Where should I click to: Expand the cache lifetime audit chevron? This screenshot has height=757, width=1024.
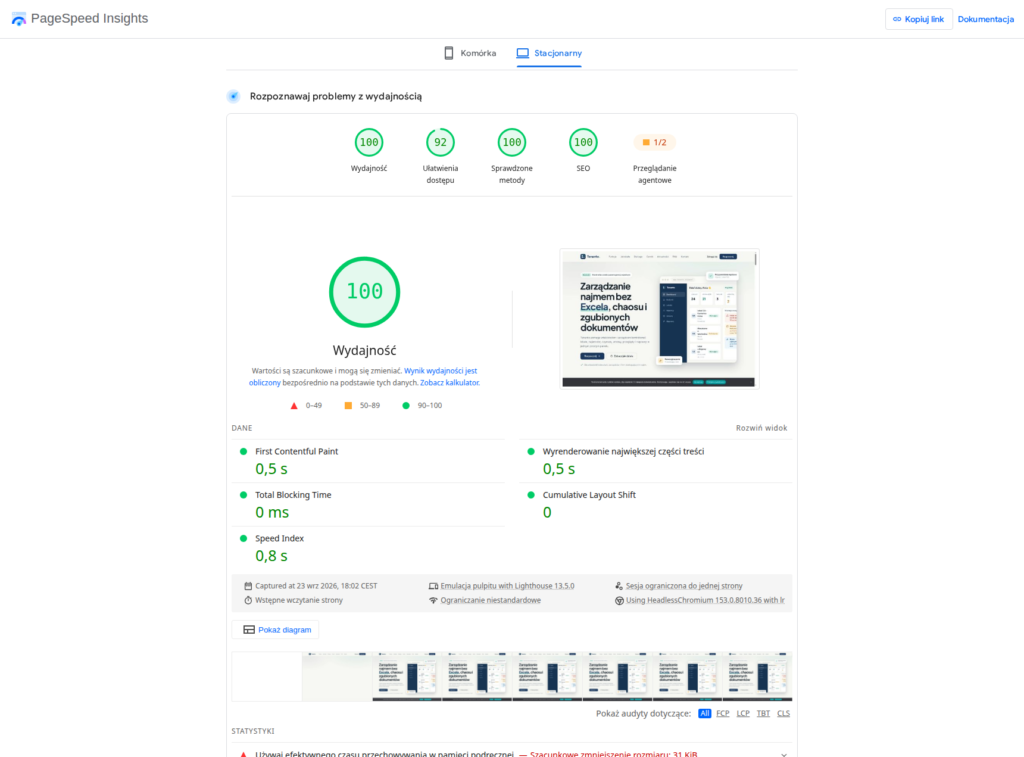[x=784, y=754]
